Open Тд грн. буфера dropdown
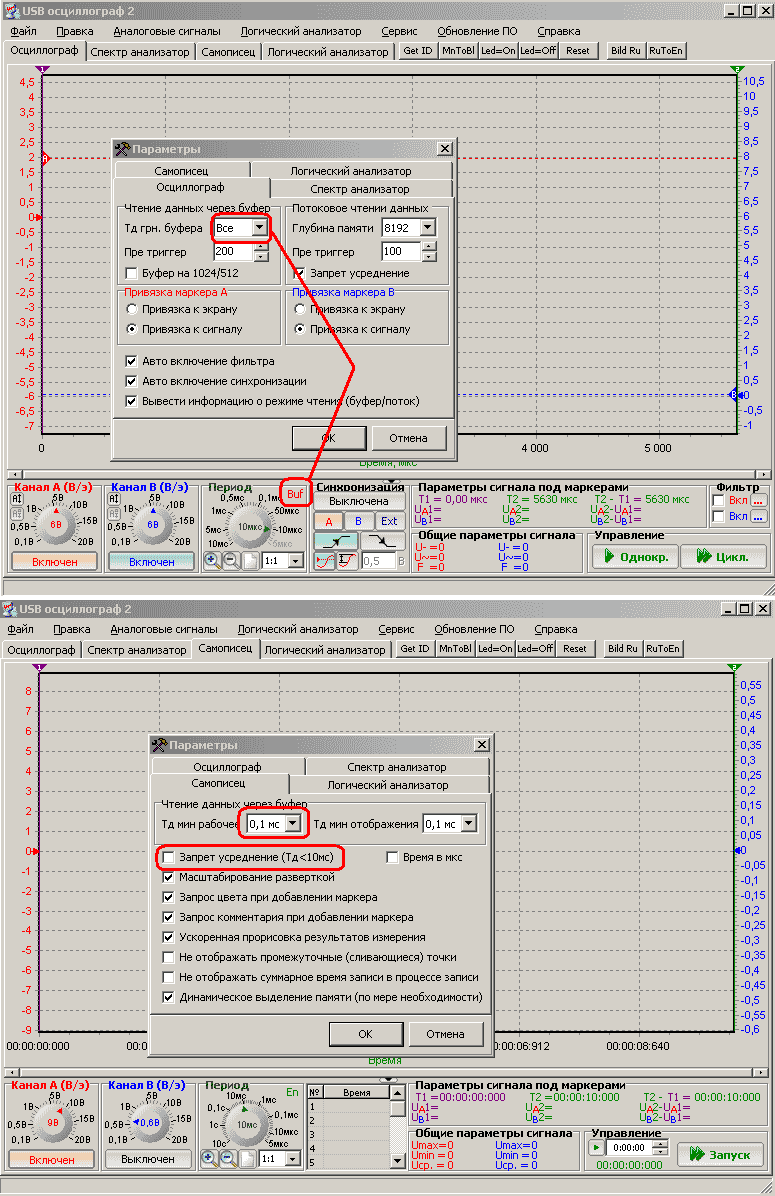775x1196 pixels. click(x=259, y=228)
